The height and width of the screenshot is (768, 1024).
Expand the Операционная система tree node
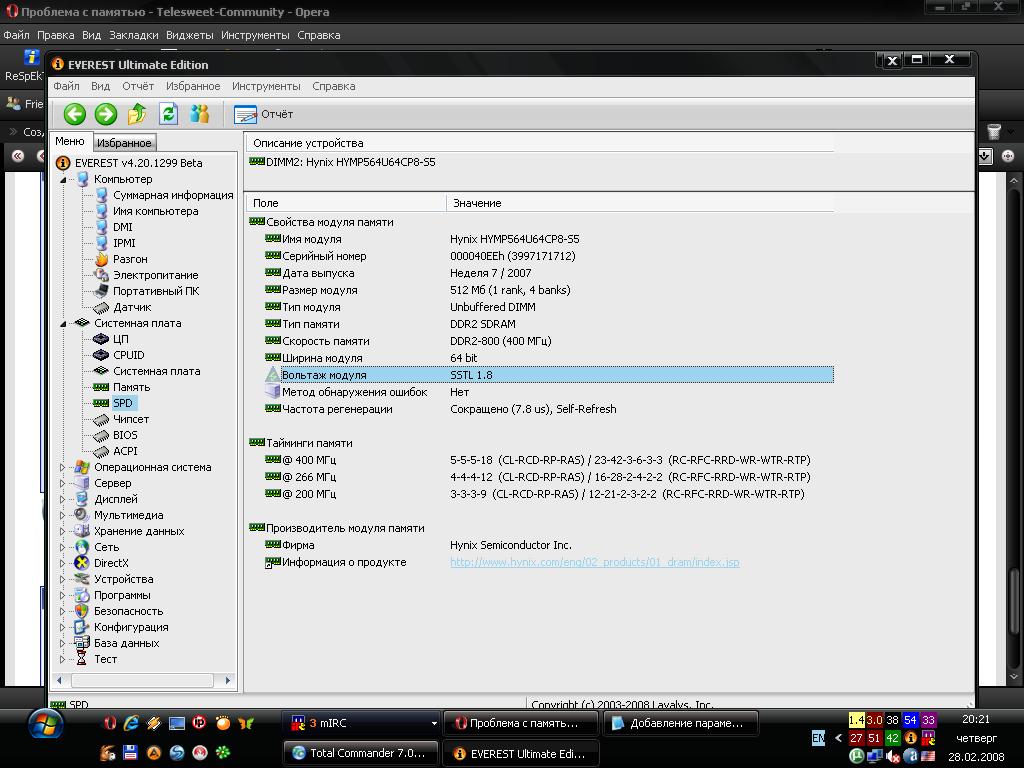63,467
